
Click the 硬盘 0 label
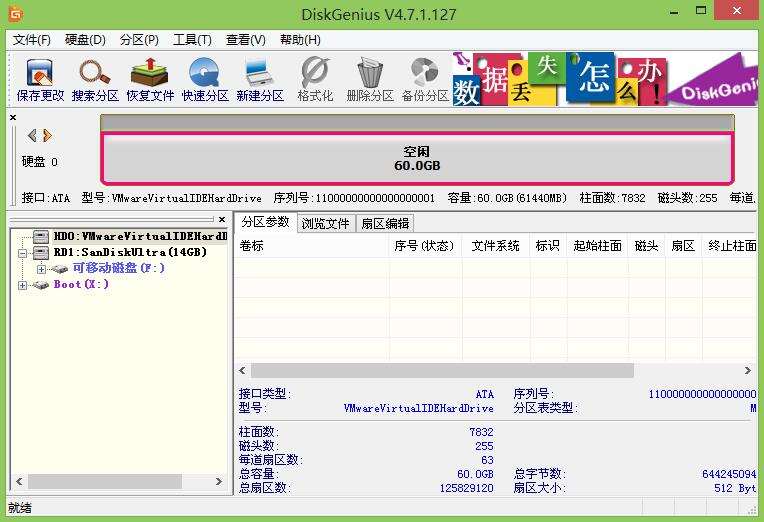click(39, 161)
